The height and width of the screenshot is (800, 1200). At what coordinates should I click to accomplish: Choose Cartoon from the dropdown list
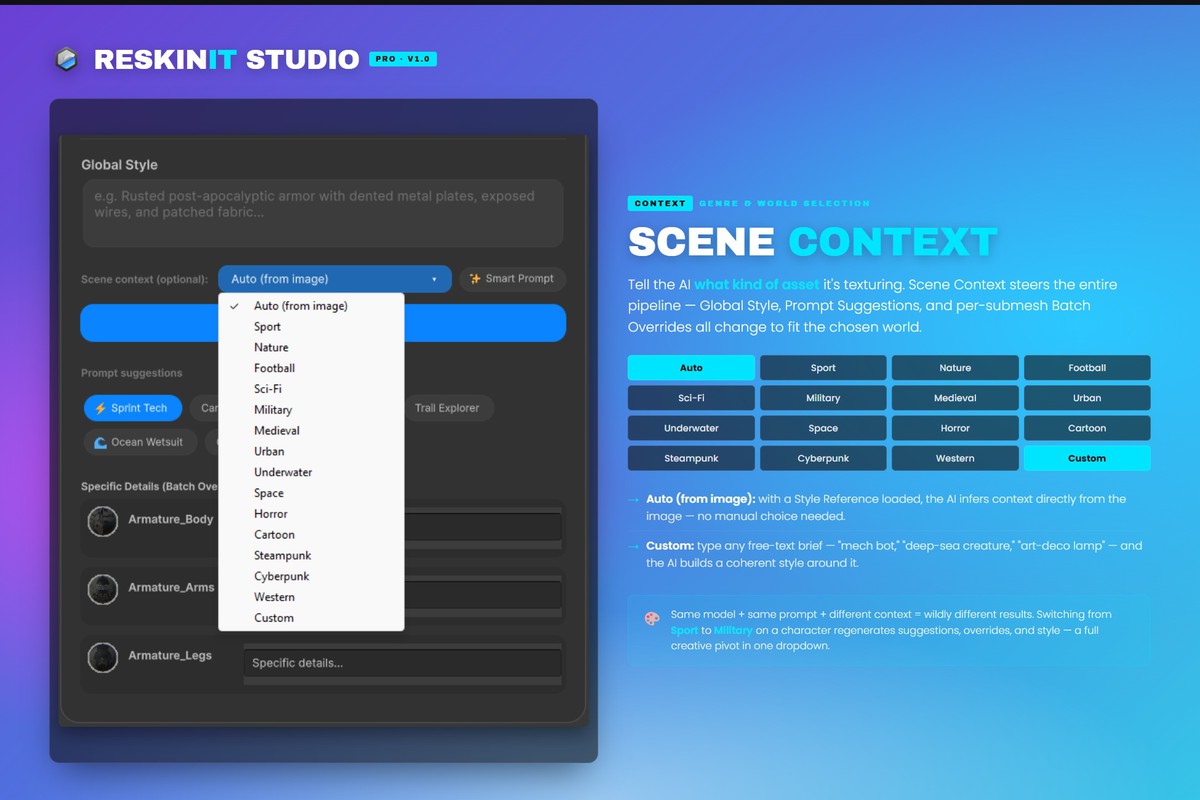click(311, 535)
